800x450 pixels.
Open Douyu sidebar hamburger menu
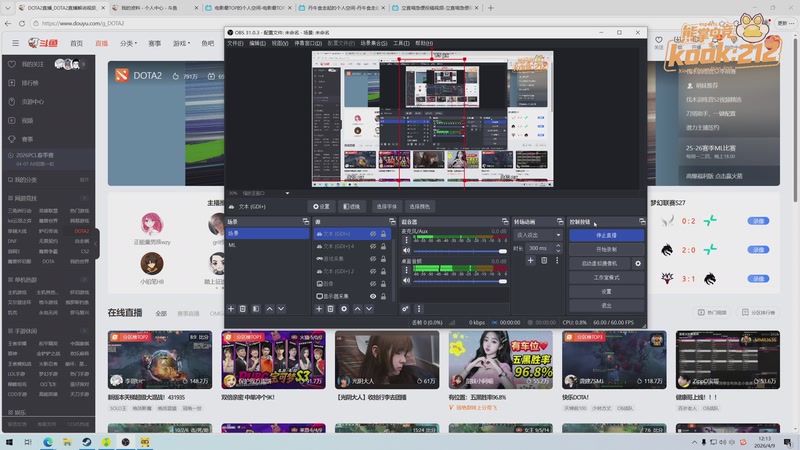(x=15, y=43)
